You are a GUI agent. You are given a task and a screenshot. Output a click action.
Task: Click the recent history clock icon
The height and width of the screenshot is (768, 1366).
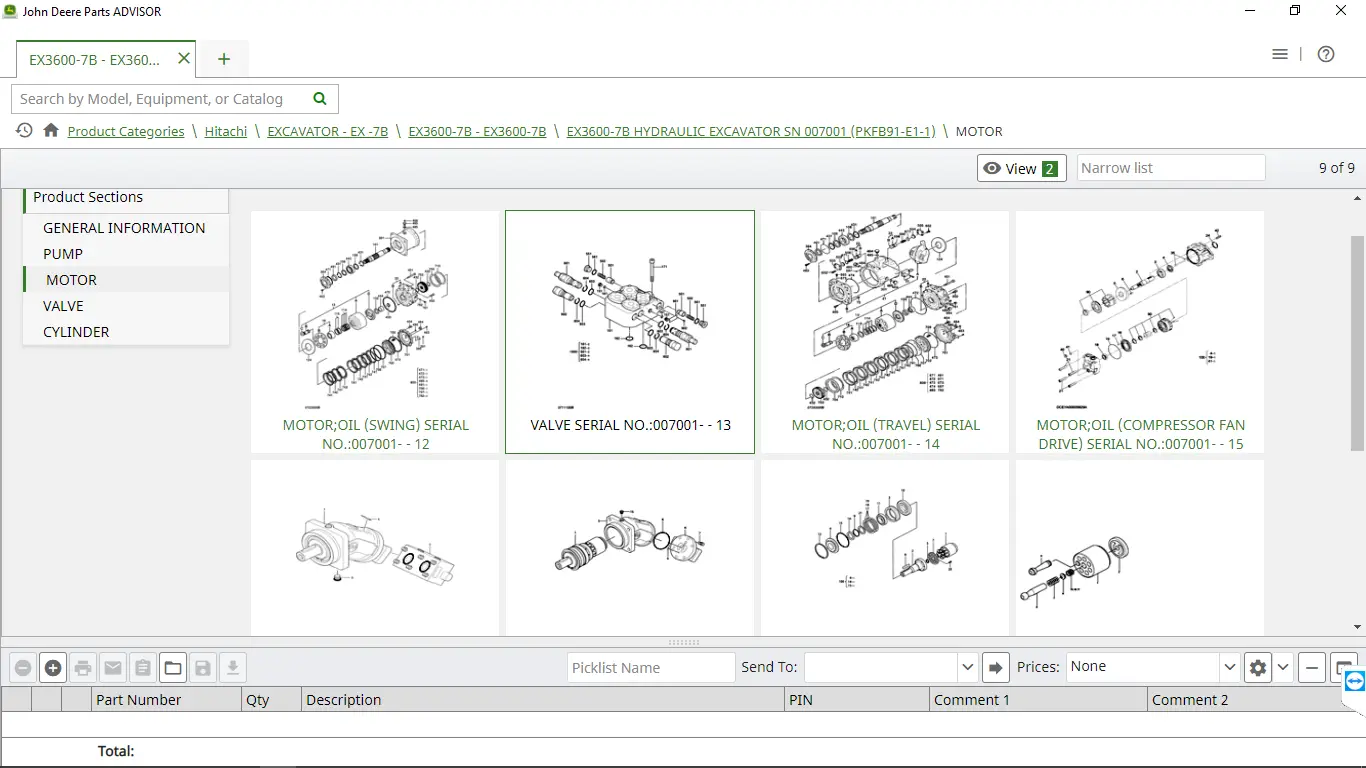tap(23, 131)
